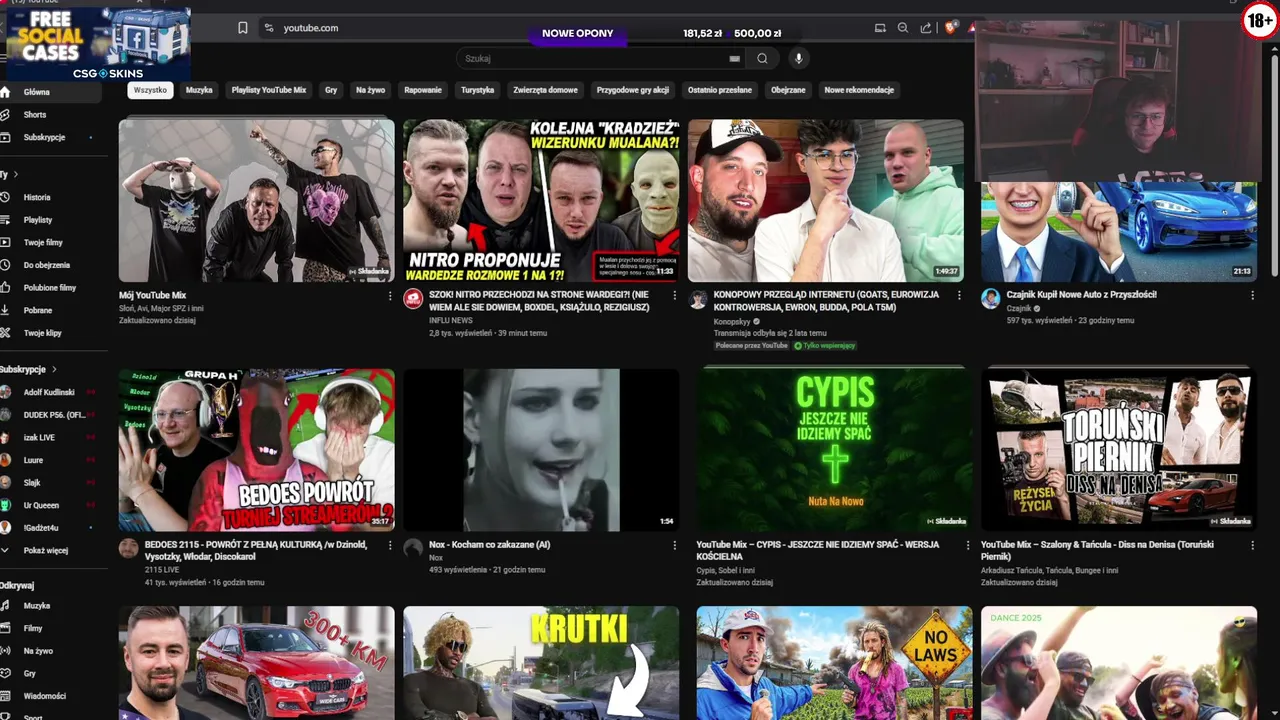Open Shorts from the sidebar

pyautogui.click(x=48, y=115)
